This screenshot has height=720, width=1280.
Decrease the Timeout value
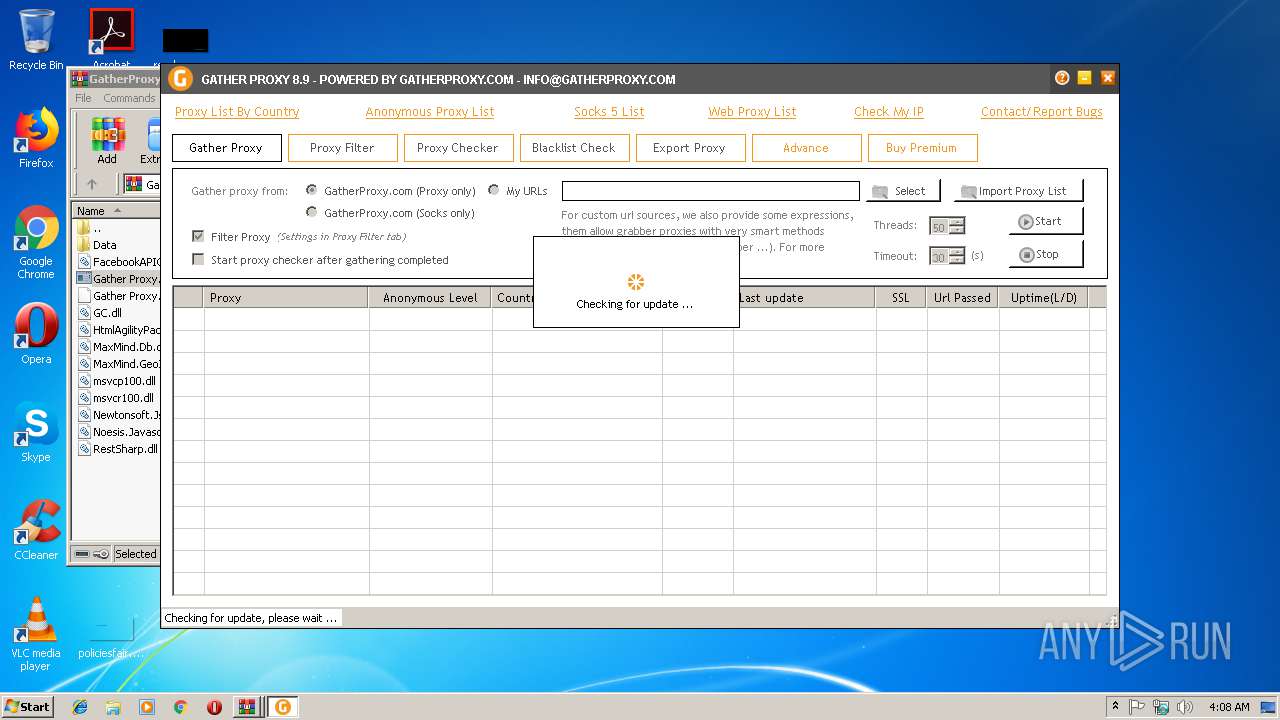(x=957, y=261)
